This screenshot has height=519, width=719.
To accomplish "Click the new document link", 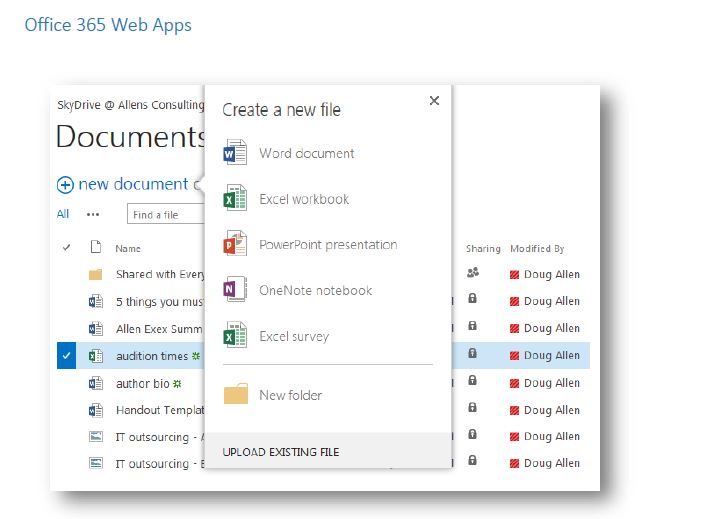I will (133, 184).
